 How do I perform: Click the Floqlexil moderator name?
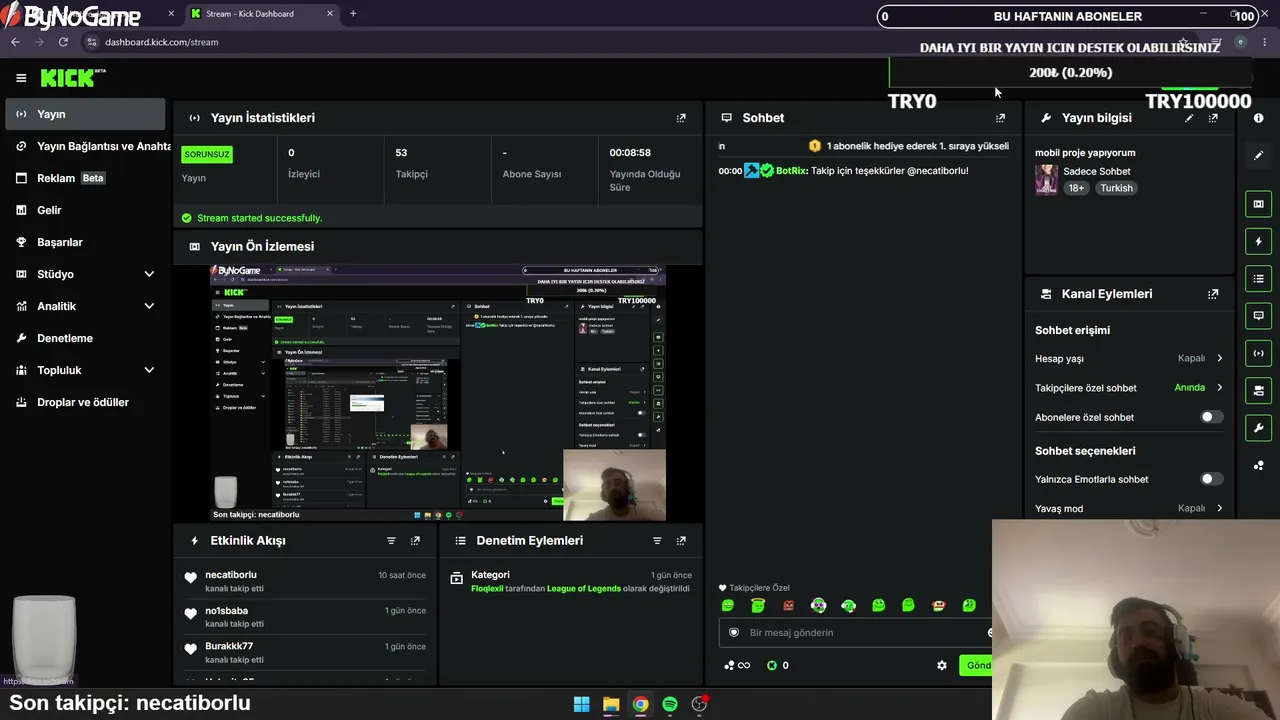(x=487, y=589)
